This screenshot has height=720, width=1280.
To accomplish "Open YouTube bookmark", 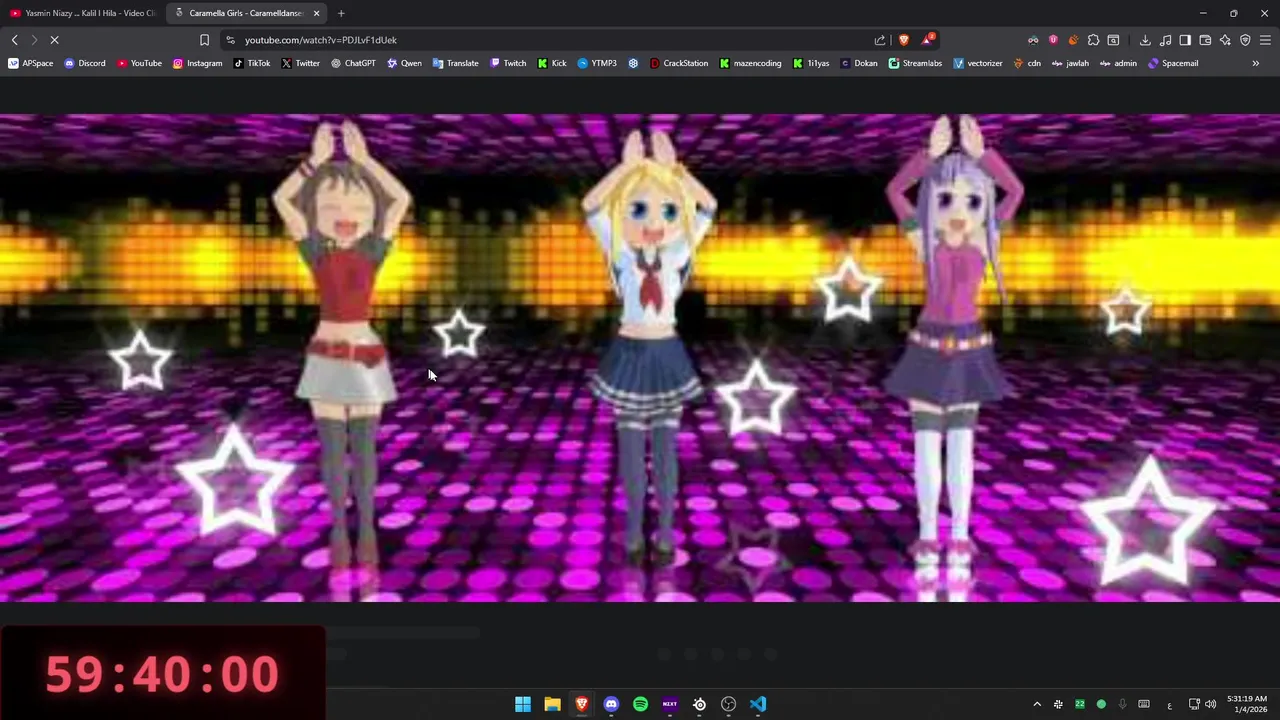I will (139, 63).
